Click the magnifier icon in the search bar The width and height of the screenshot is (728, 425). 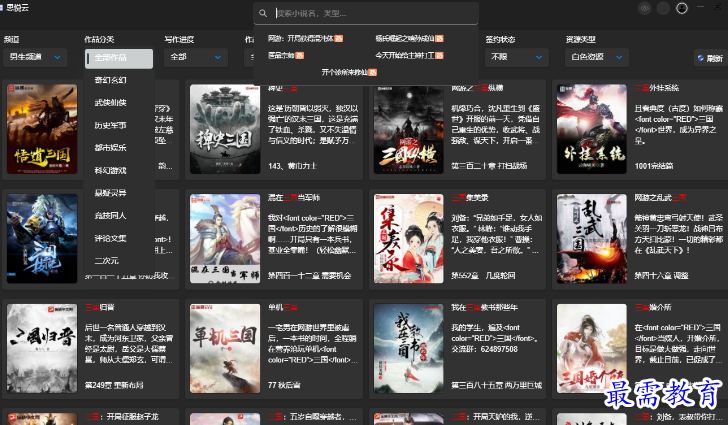(263, 13)
